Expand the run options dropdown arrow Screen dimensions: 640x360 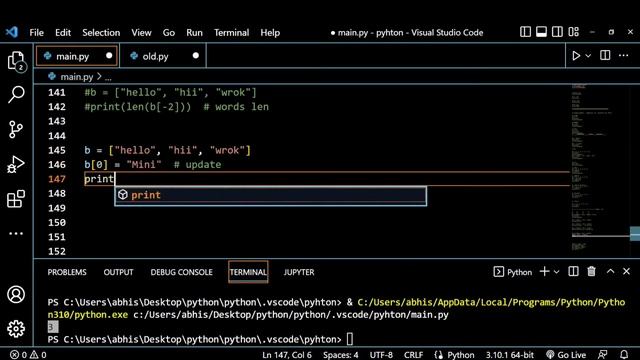588,56
